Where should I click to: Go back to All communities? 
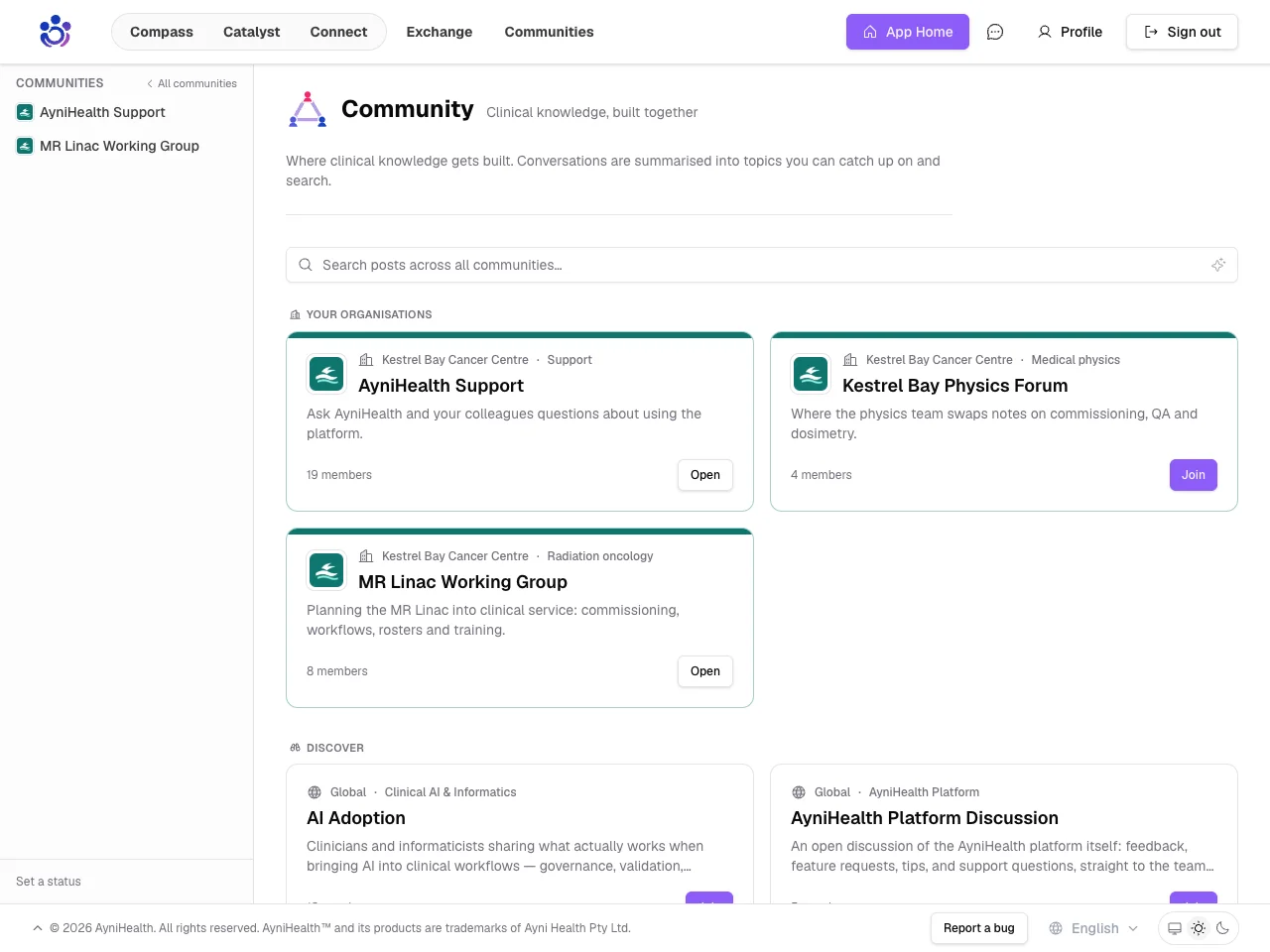coord(191,83)
